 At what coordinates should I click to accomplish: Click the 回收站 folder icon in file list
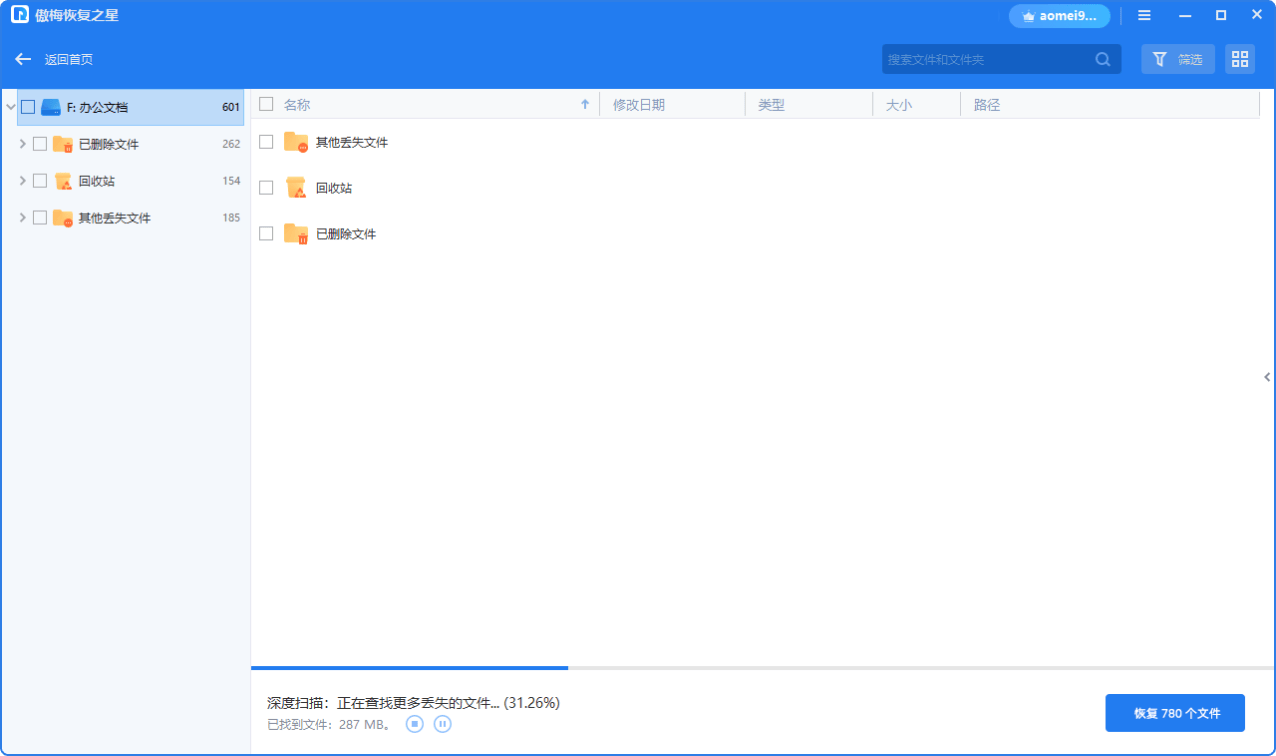(295, 187)
